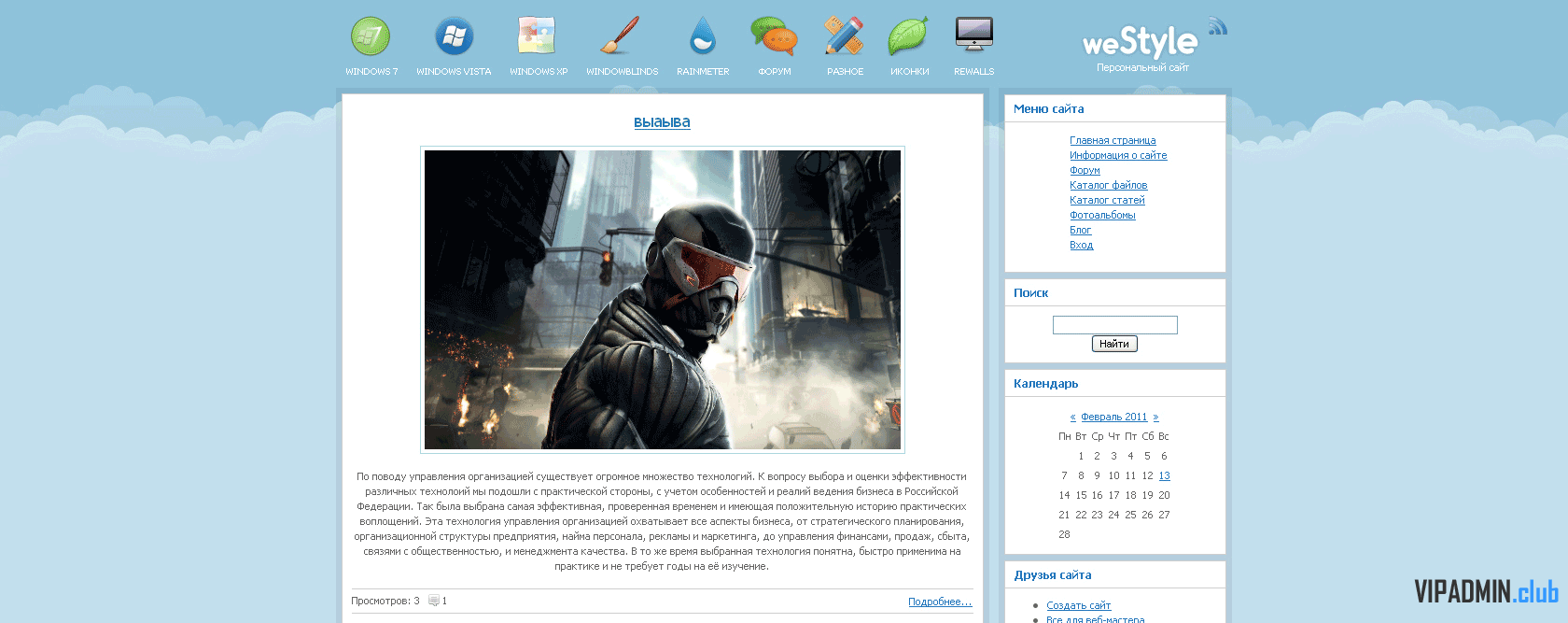Open the Форум sidebar link
The height and width of the screenshot is (623, 1568).
(x=1085, y=170)
